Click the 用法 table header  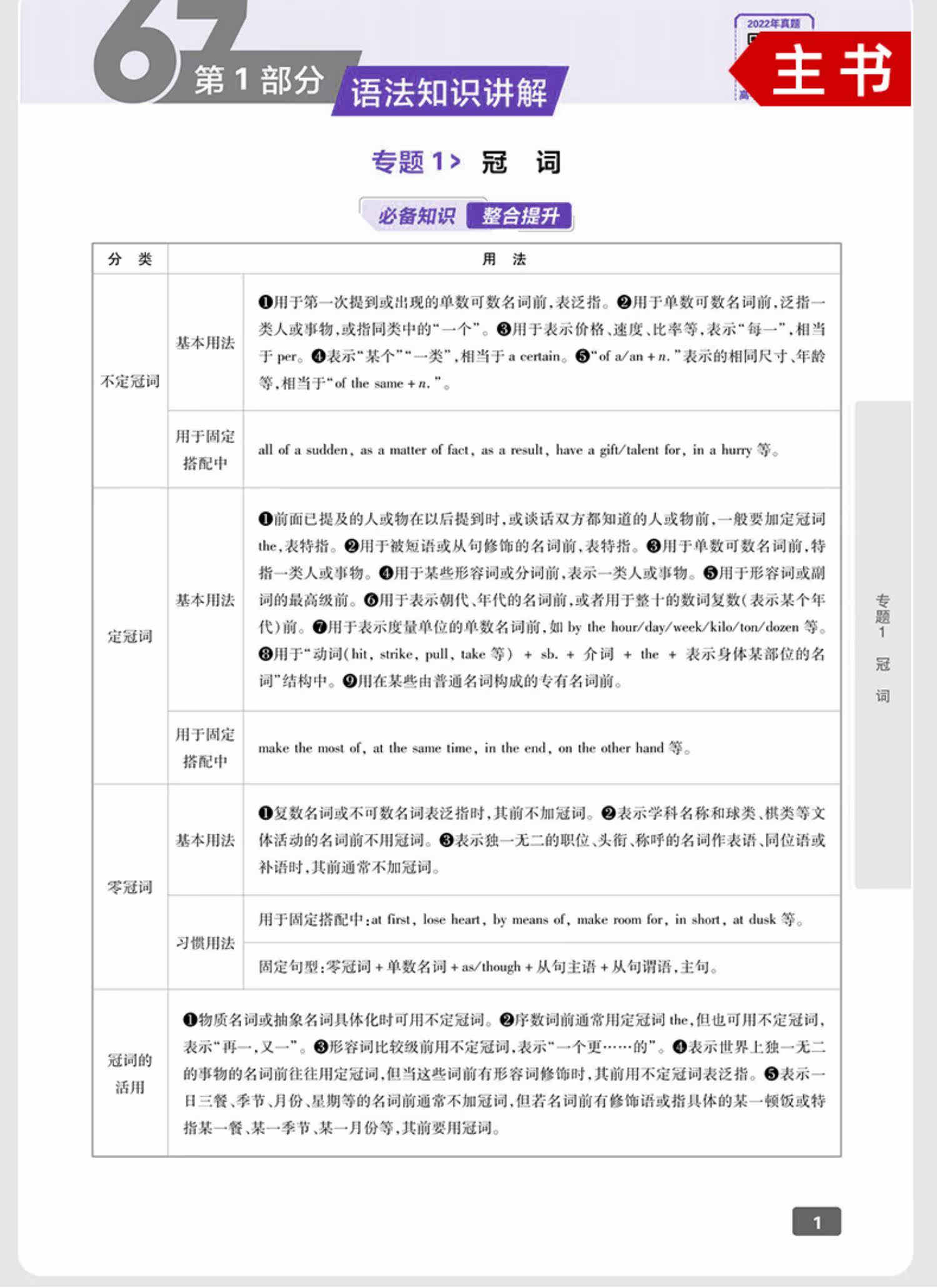coord(504,259)
